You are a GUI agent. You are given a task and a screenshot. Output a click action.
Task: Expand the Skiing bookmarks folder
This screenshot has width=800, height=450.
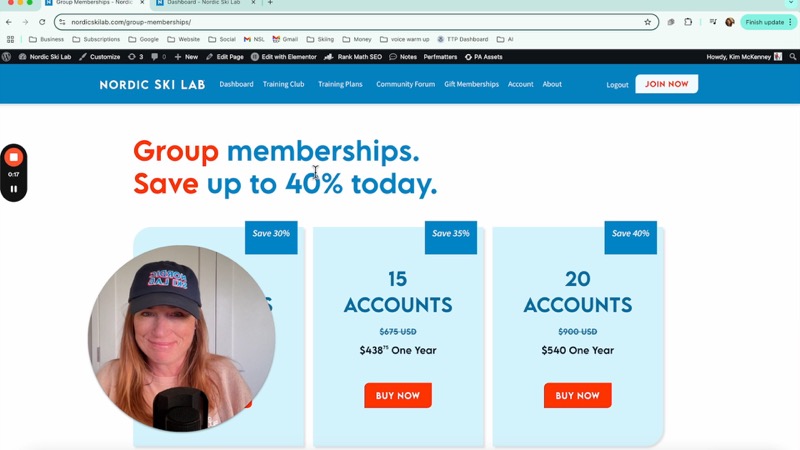click(x=320, y=39)
